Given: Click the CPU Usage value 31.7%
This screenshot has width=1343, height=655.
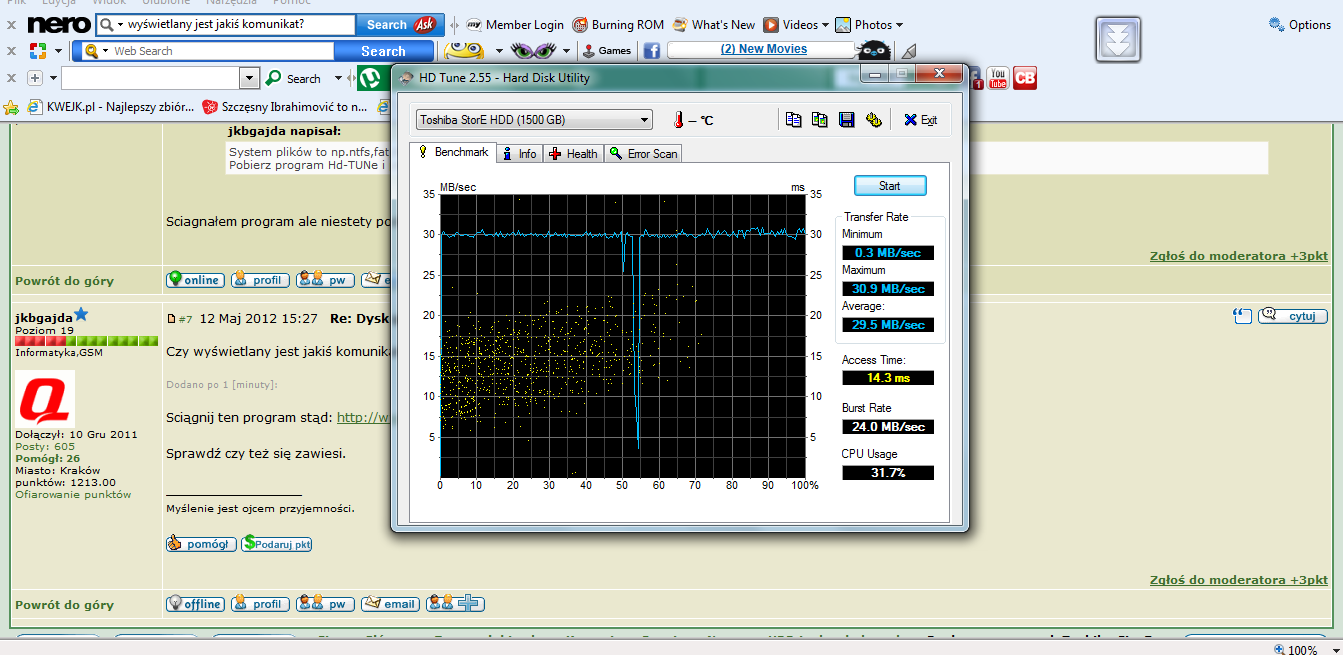Looking at the screenshot, I should tap(888, 472).
